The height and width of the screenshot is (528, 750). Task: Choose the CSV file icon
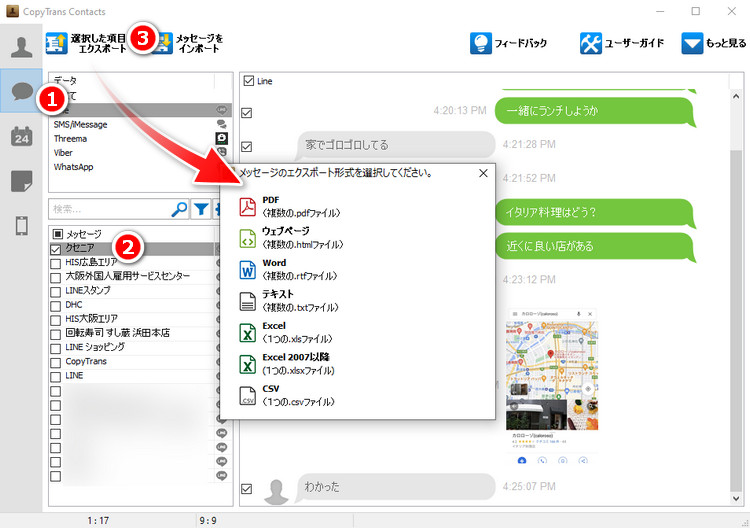tap(247, 396)
